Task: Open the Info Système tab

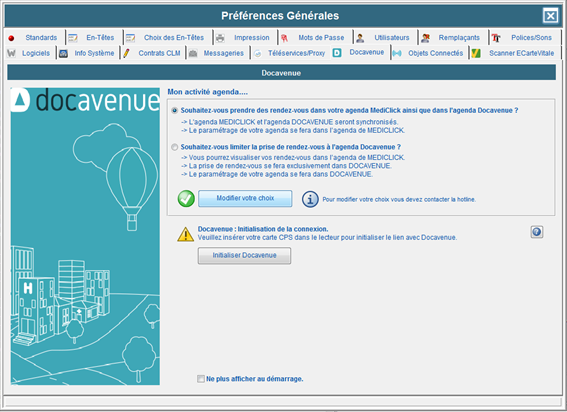Action: click(94, 53)
